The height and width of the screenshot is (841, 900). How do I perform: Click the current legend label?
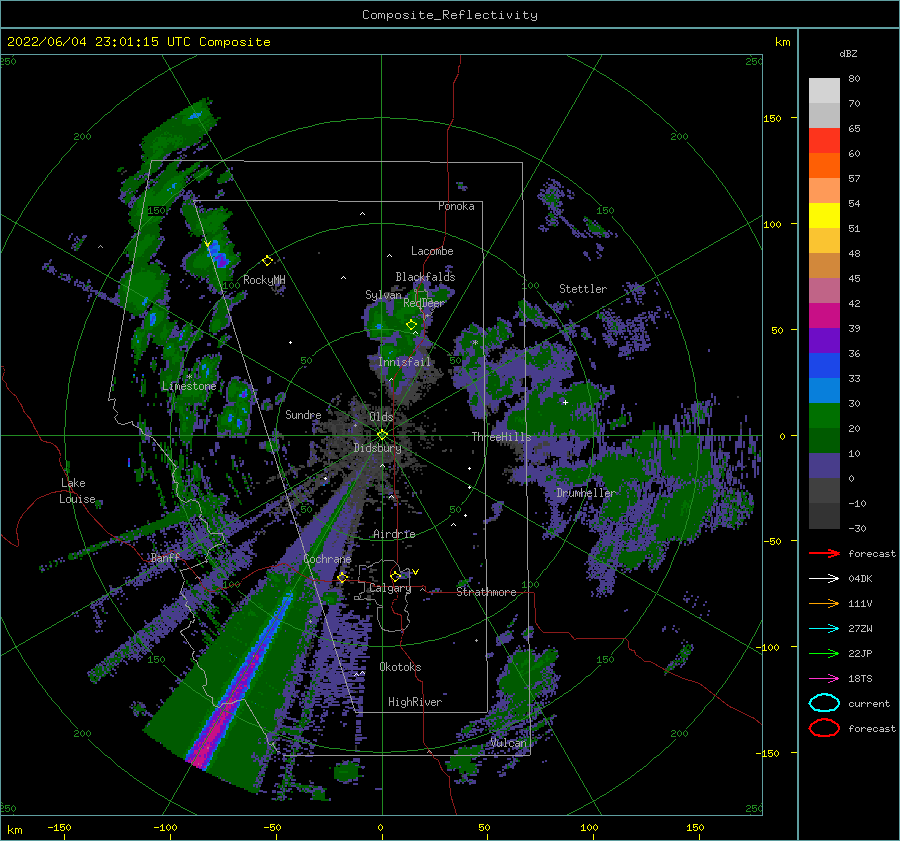(869, 704)
